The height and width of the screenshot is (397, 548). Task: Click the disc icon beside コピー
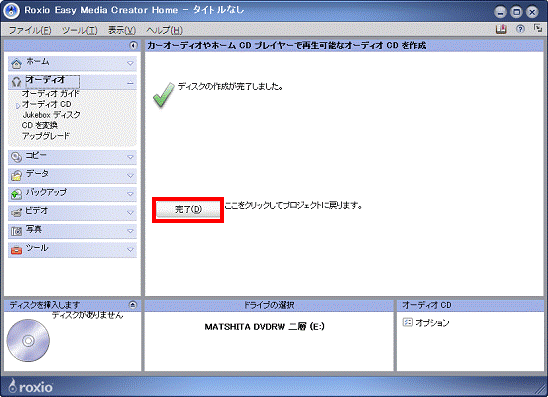[x=16, y=157]
